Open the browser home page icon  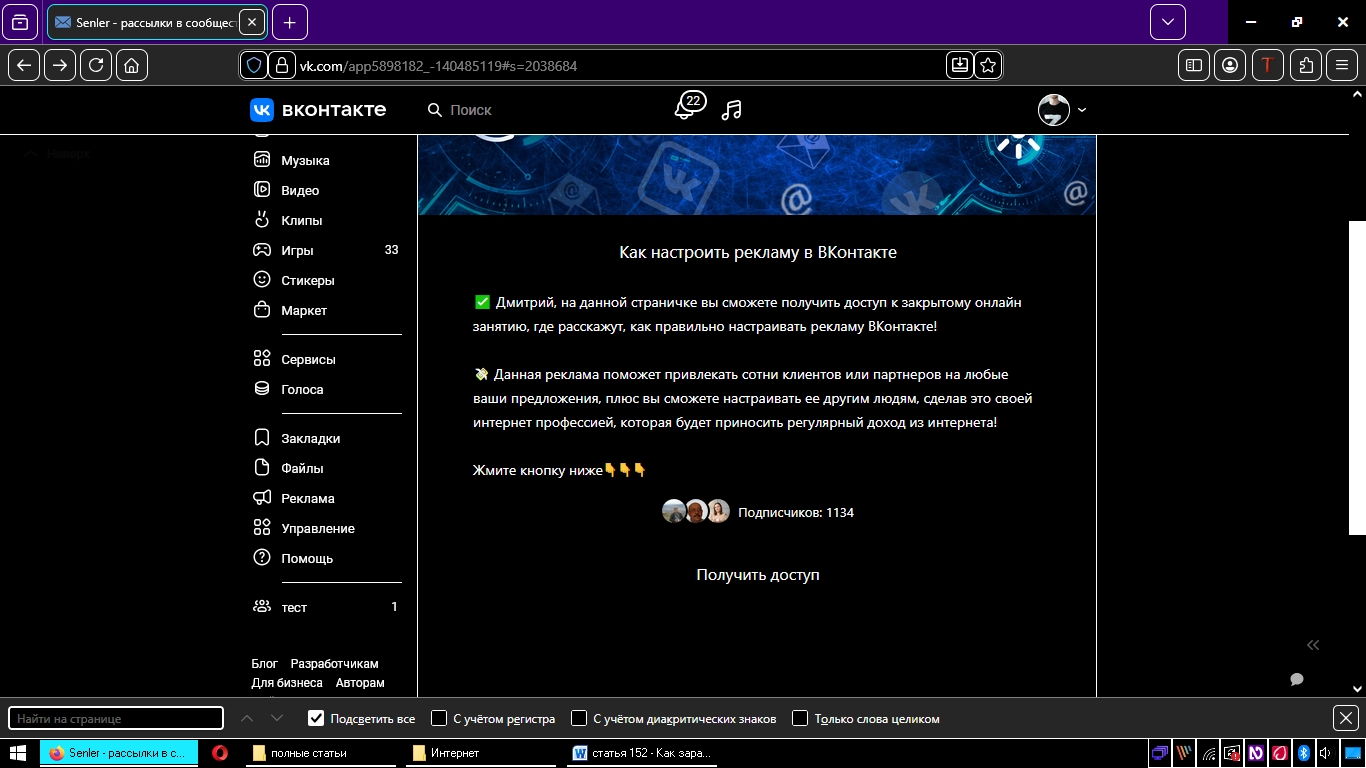(132, 65)
